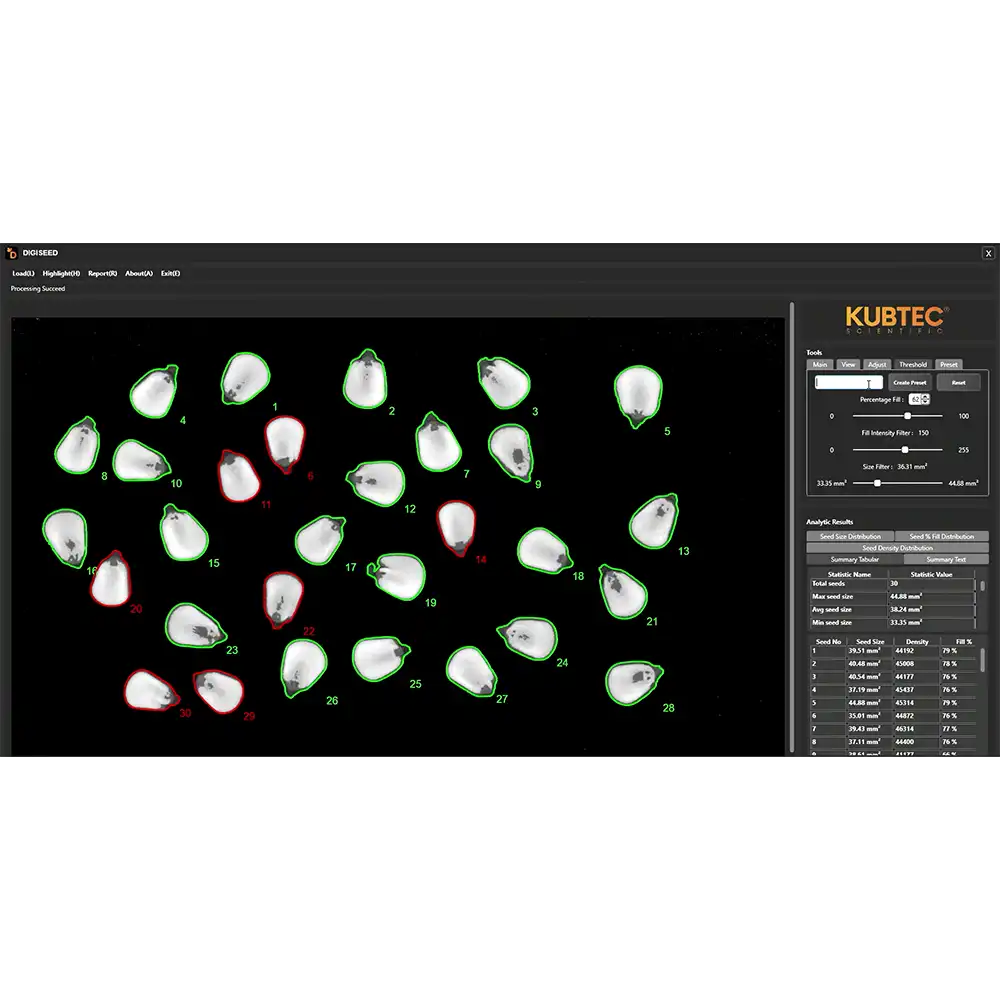Open the Highlight menu
Screen dimensions: 1000x1000
click(60, 273)
